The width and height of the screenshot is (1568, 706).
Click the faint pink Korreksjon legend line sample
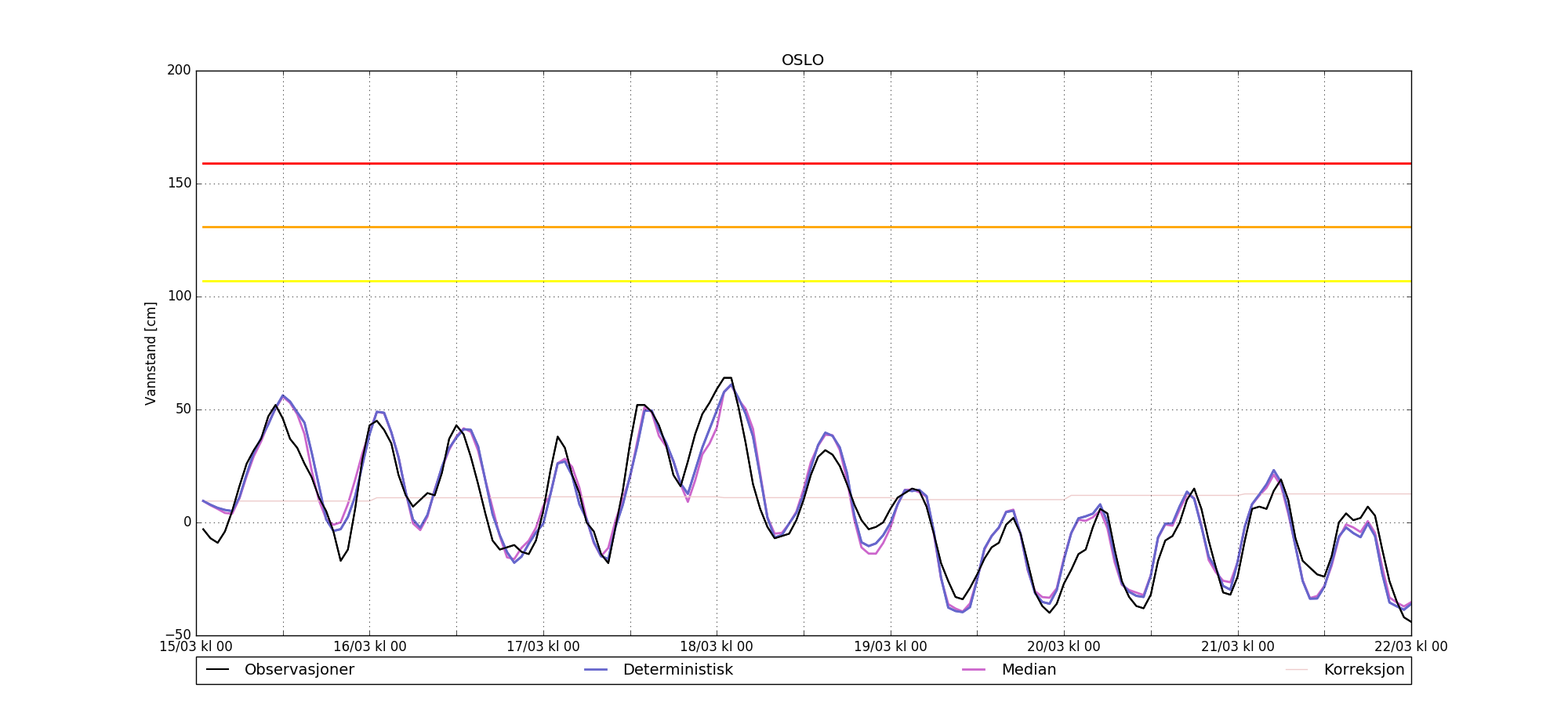point(1297,670)
